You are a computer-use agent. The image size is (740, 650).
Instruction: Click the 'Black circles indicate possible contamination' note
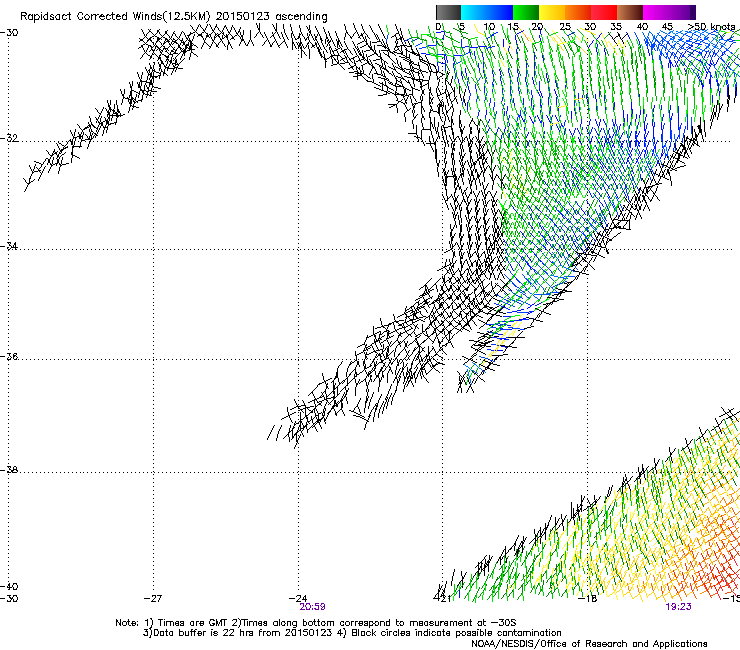pyautogui.click(x=456, y=633)
